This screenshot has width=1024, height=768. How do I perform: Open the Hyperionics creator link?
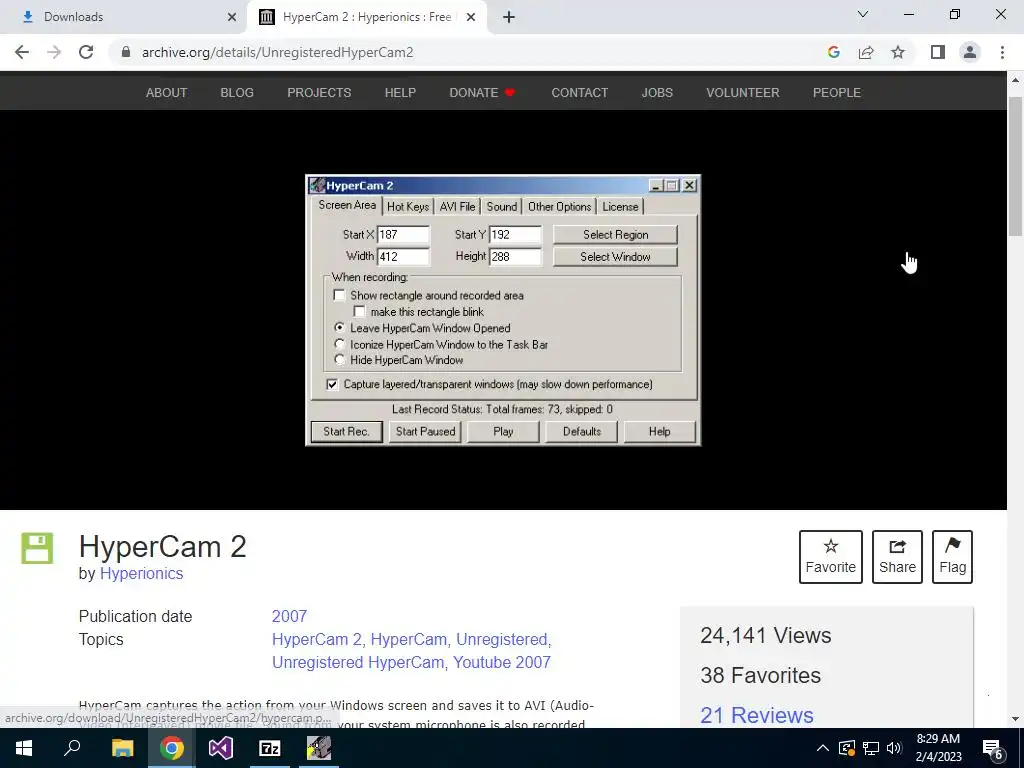coord(141,573)
